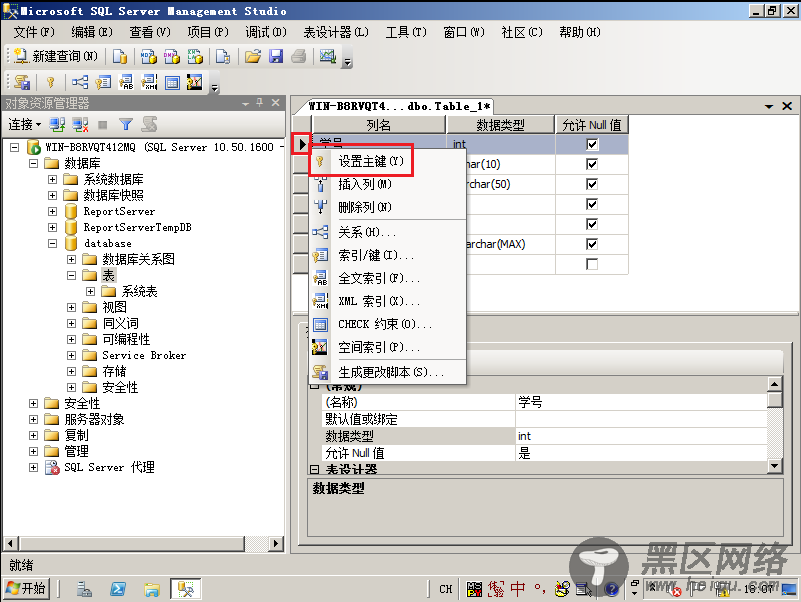This screenshot has height=602, width=801.
Task: Open the 文件 menu
Action: tap(34, 32)
